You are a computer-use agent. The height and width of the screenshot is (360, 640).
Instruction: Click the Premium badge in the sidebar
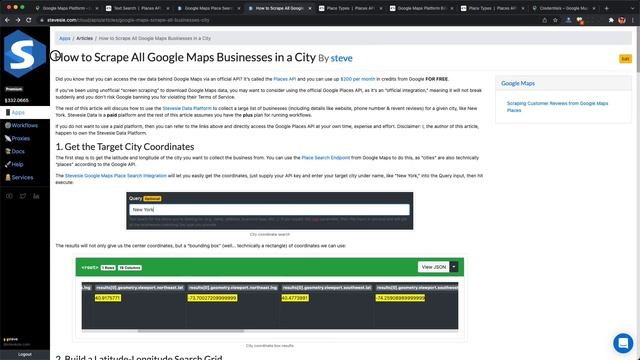pos(14,89)
